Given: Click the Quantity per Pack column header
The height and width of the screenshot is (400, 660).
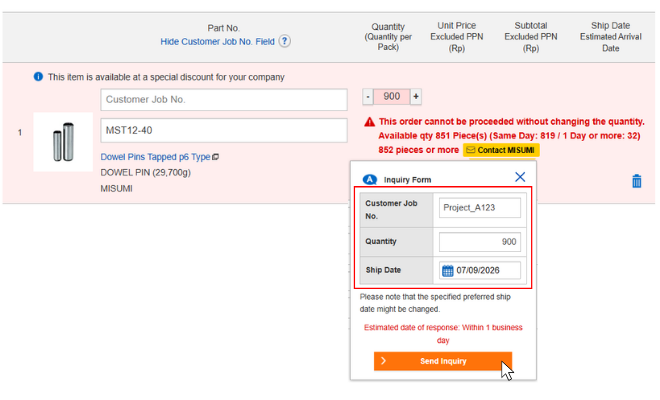Looking at the screenshot, I should click(388, 37).
